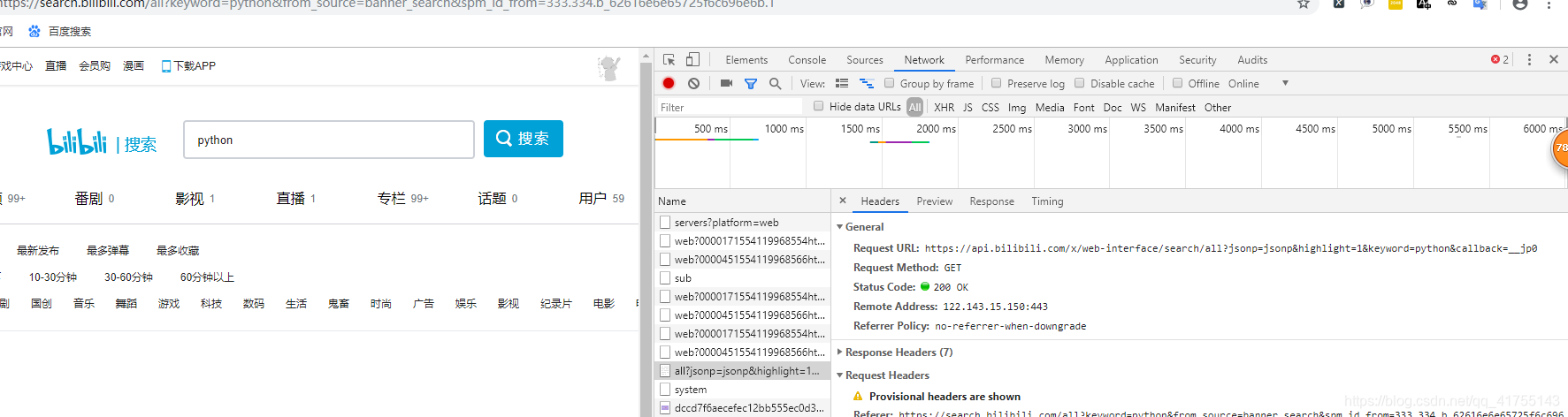Filter requests by JS type

pyautogui.click(x=968, y=107)
